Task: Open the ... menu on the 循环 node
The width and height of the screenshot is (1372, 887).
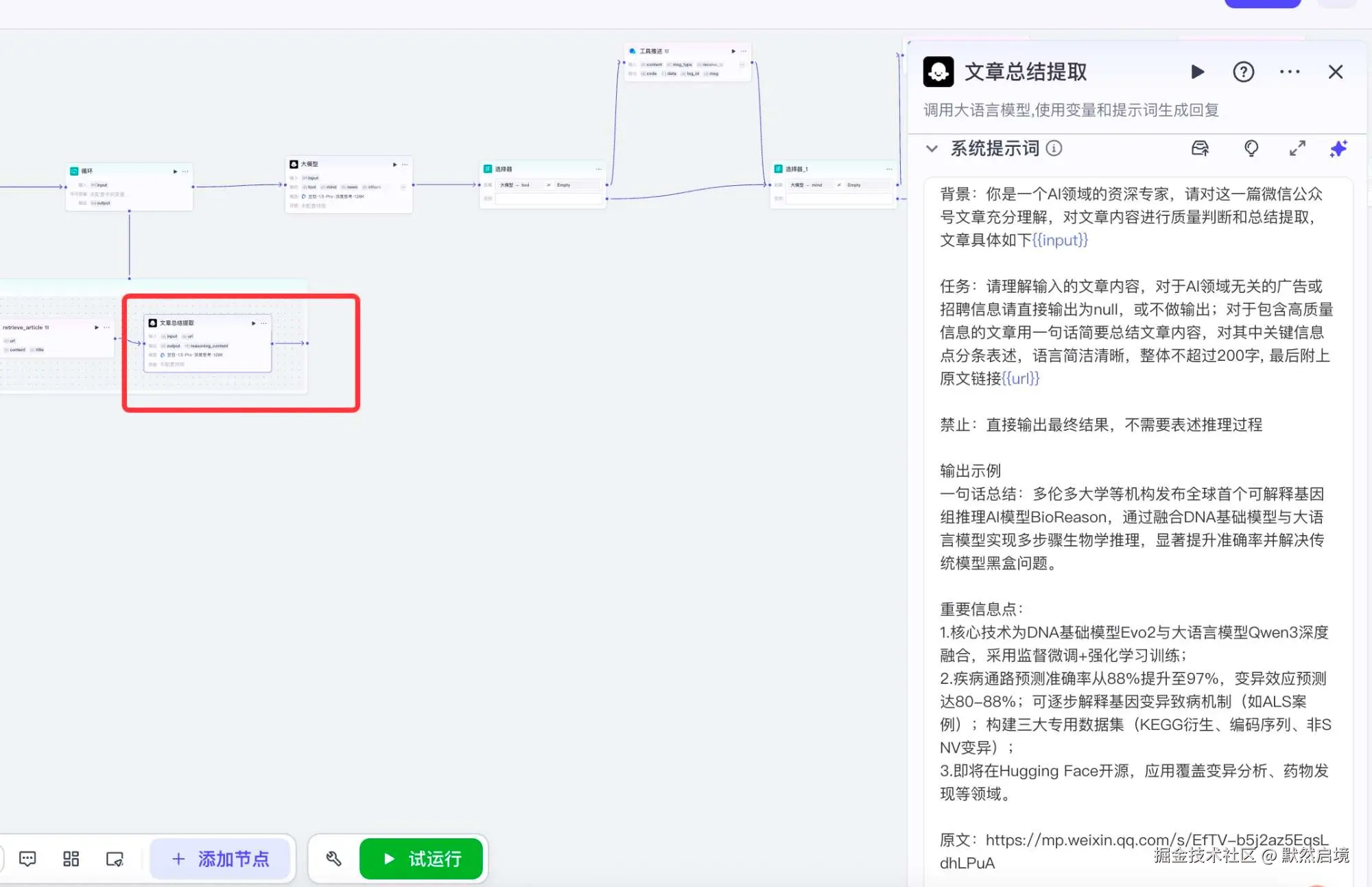Action: click(x=184, y=171)
